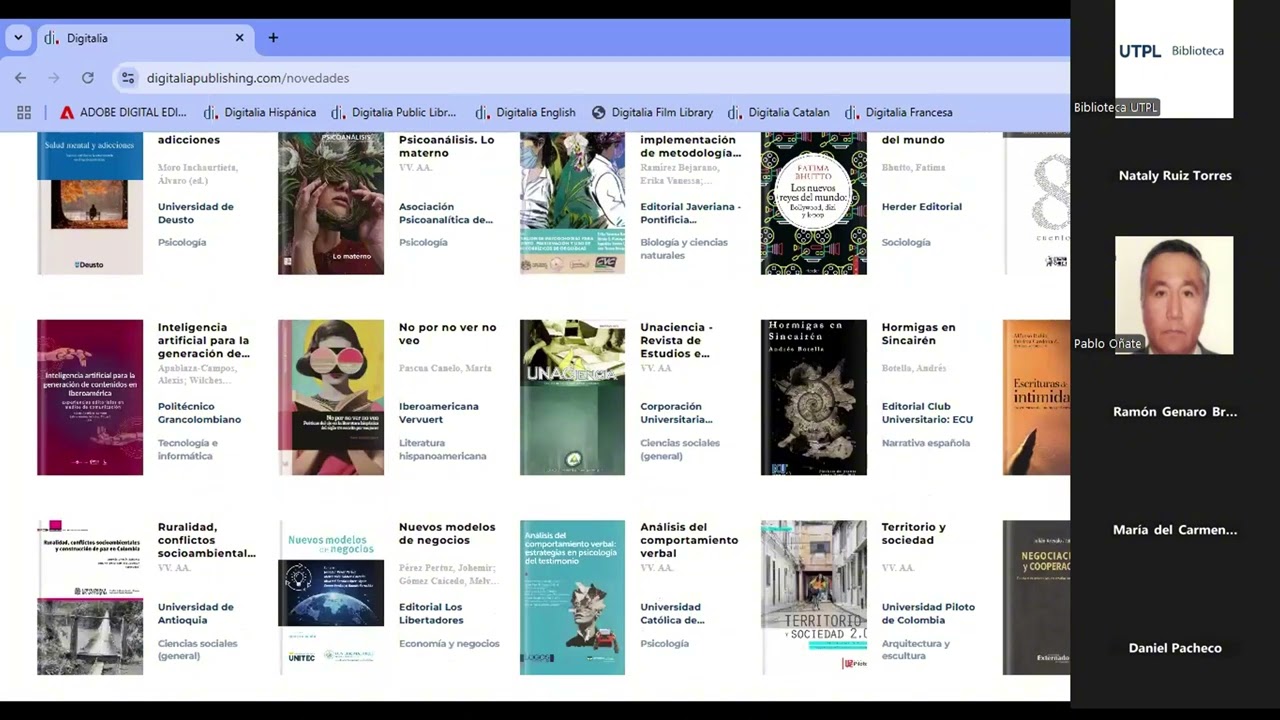The width and height of the screenshot is (1280, 720).
Task: Open the Unaciencia magazine cover
Action: coord(572,397)
